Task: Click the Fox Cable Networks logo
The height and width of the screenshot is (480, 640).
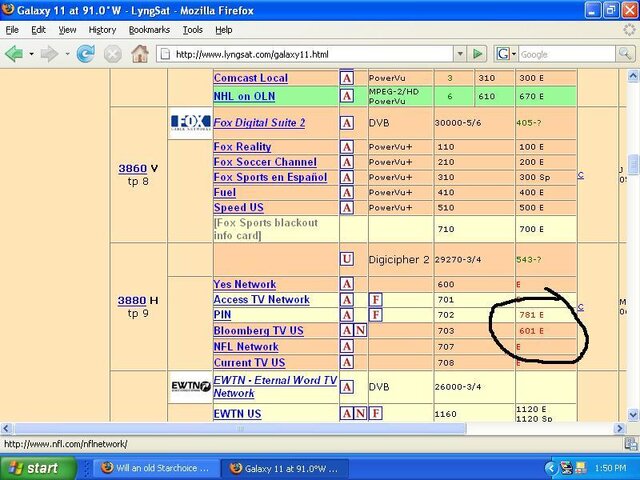Action: coord(191,122)
